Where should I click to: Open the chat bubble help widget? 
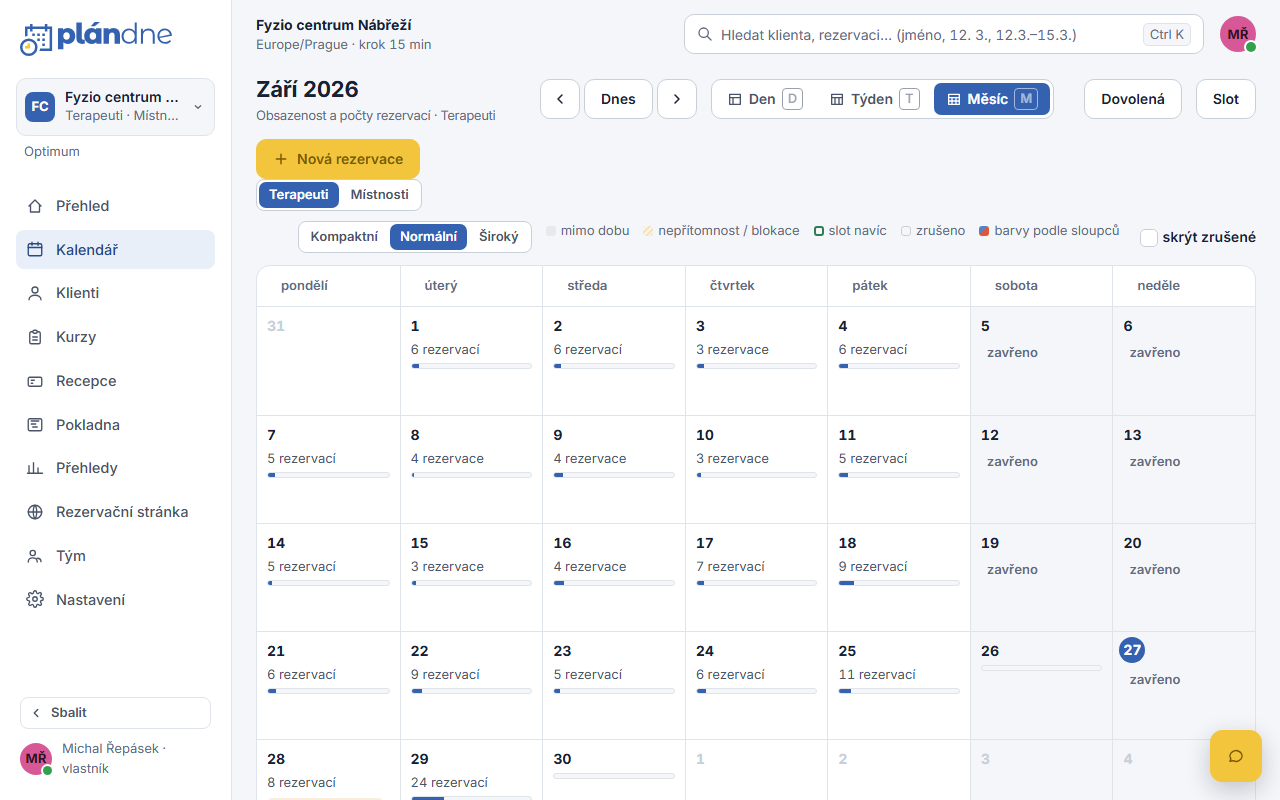(x=1235, y=756)
